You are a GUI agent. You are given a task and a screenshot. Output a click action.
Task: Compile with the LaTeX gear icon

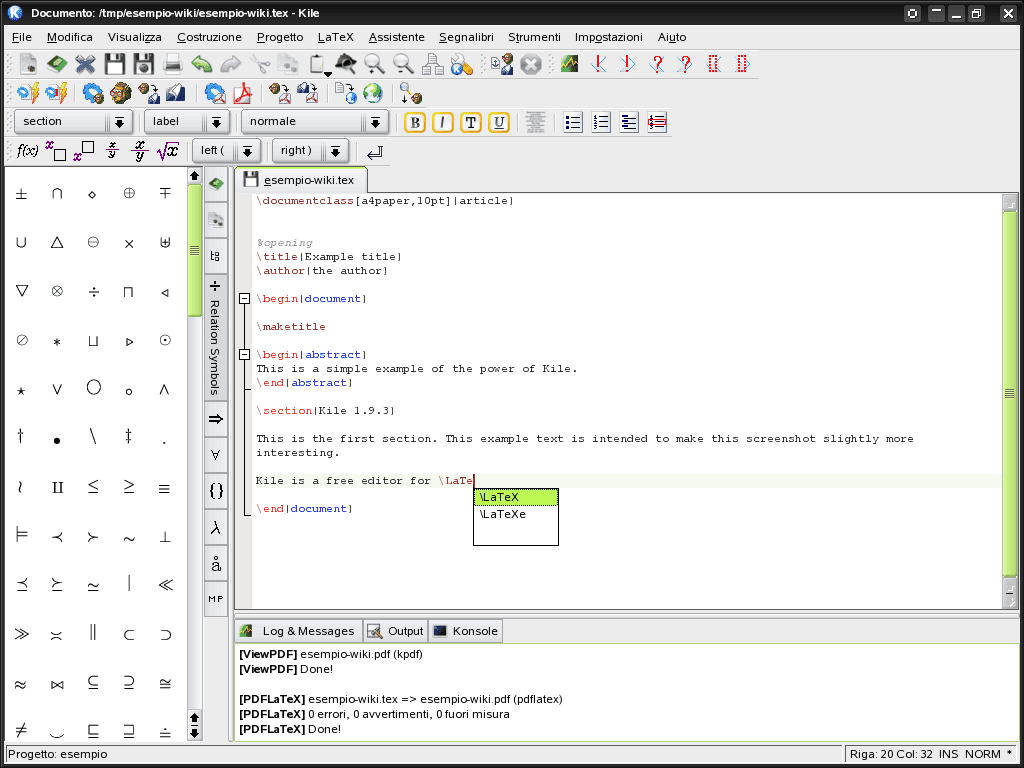pos(93,93)
